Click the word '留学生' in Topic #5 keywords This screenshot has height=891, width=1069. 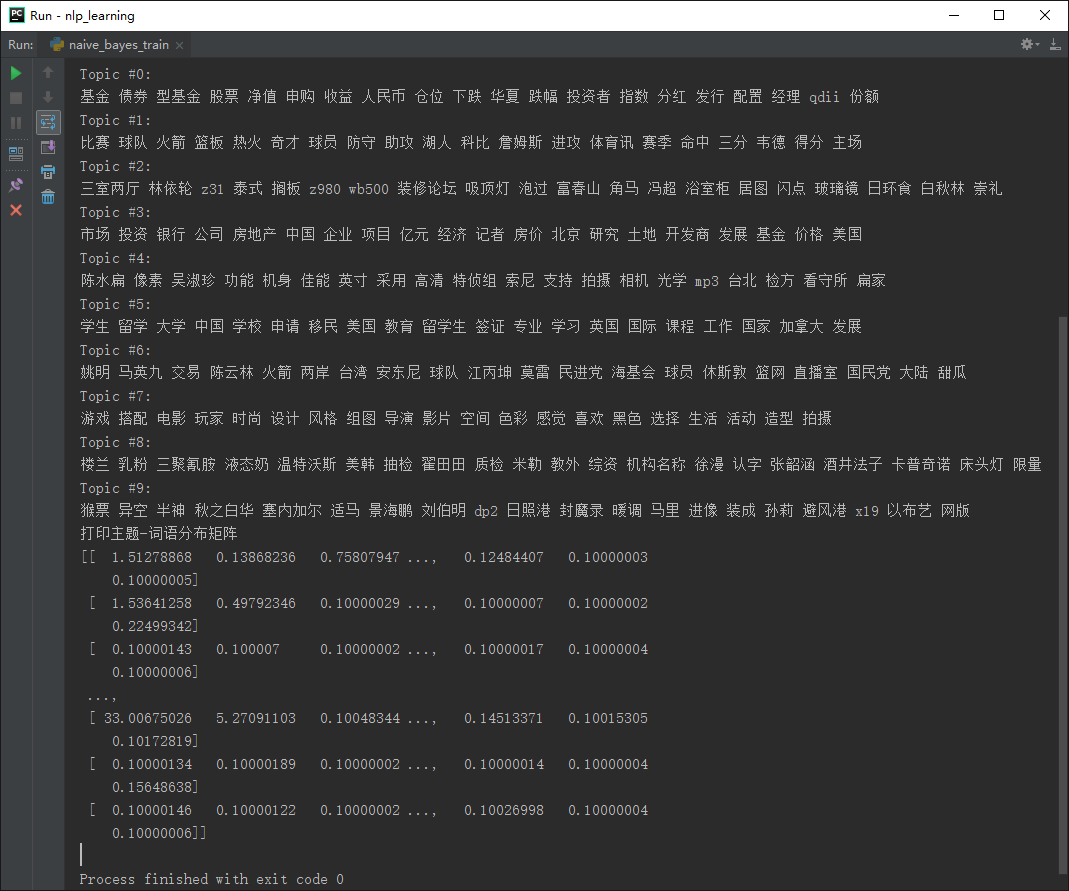pyautogui.click(x=444, y=327)
